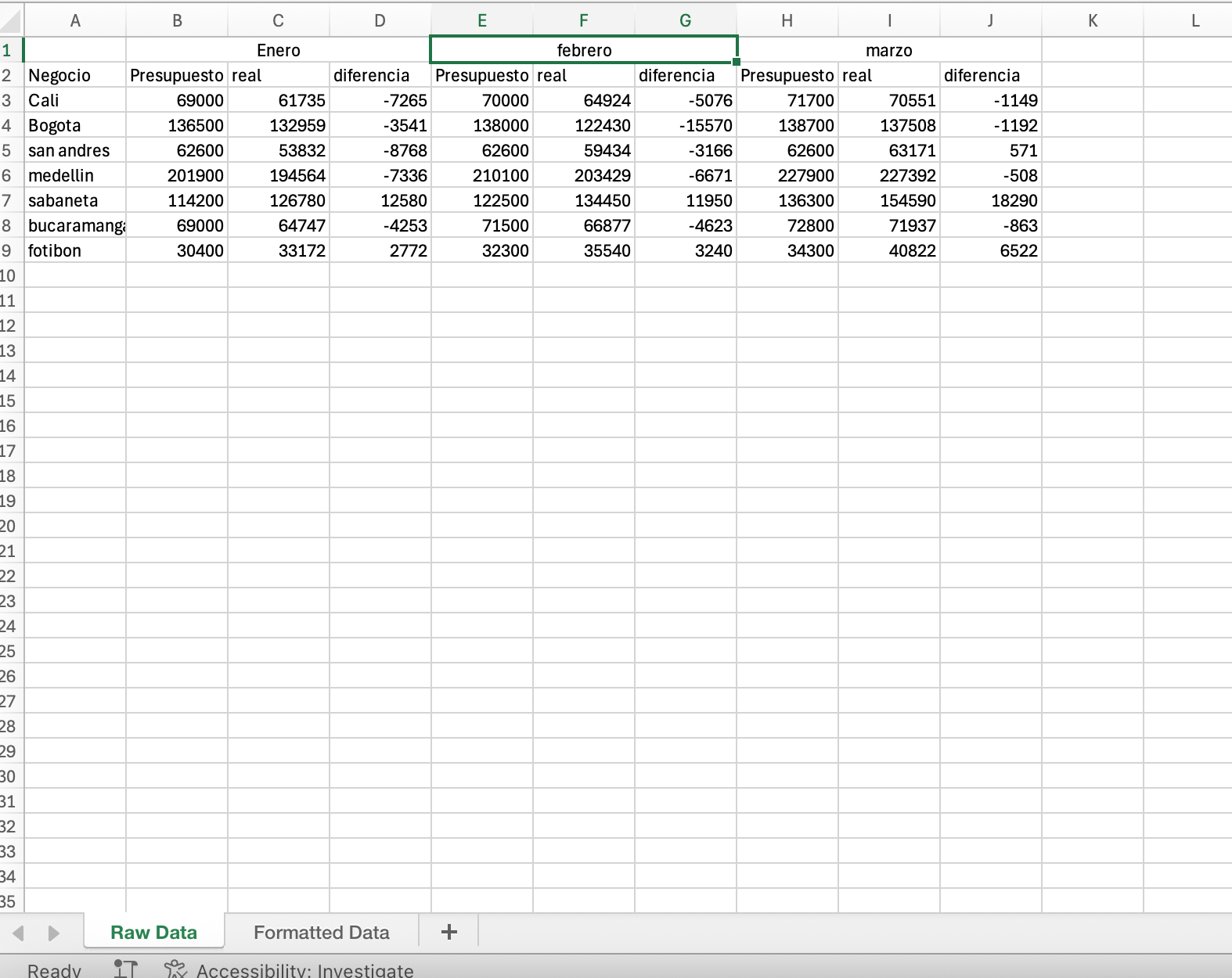The height and width of the screenshot is (978, 1232).
Task: Click cell with value 18290
Action: (x=991, y=200)
